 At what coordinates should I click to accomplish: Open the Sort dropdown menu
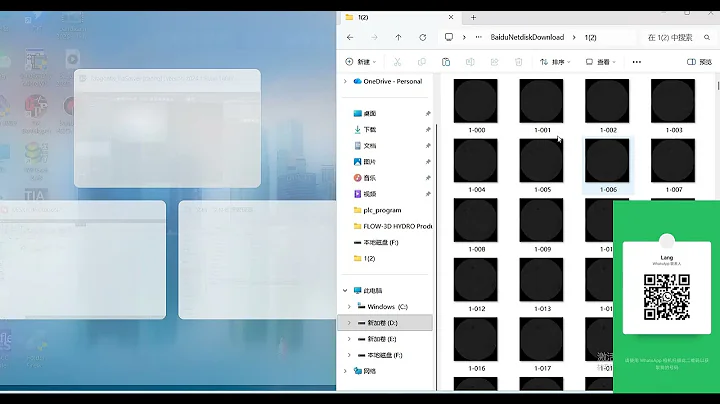(x=555, y=62)
